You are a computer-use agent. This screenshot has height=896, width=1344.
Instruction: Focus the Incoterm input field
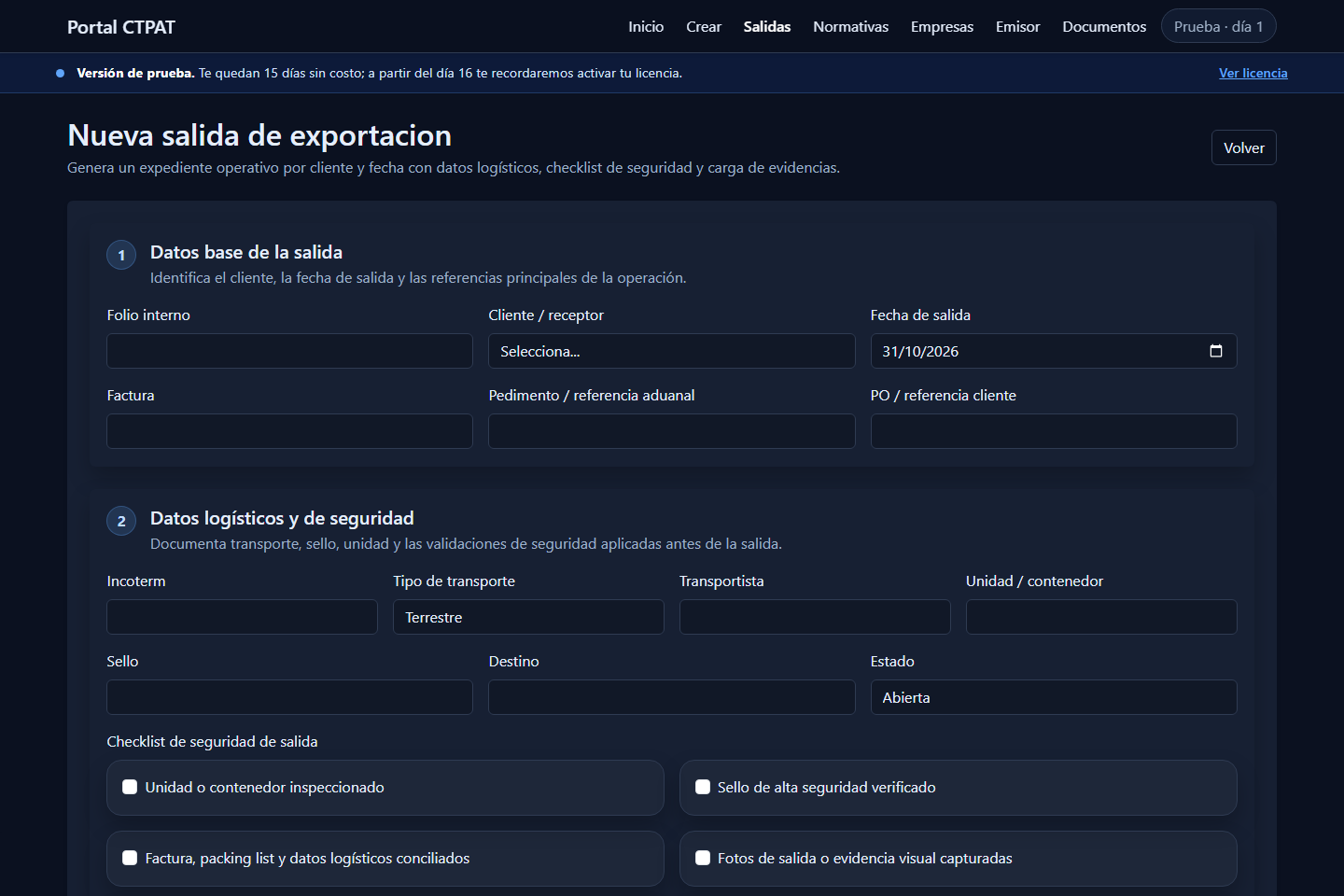click(242, 617)
